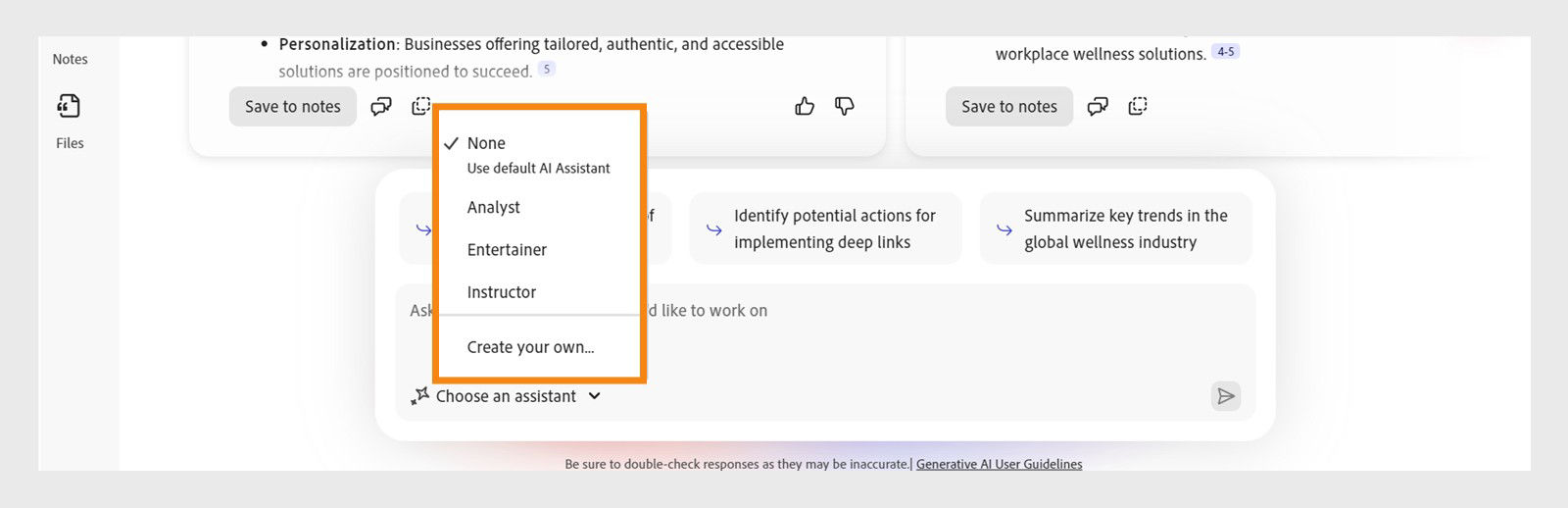Select None default AI Assistant option

tap(539, 154)
